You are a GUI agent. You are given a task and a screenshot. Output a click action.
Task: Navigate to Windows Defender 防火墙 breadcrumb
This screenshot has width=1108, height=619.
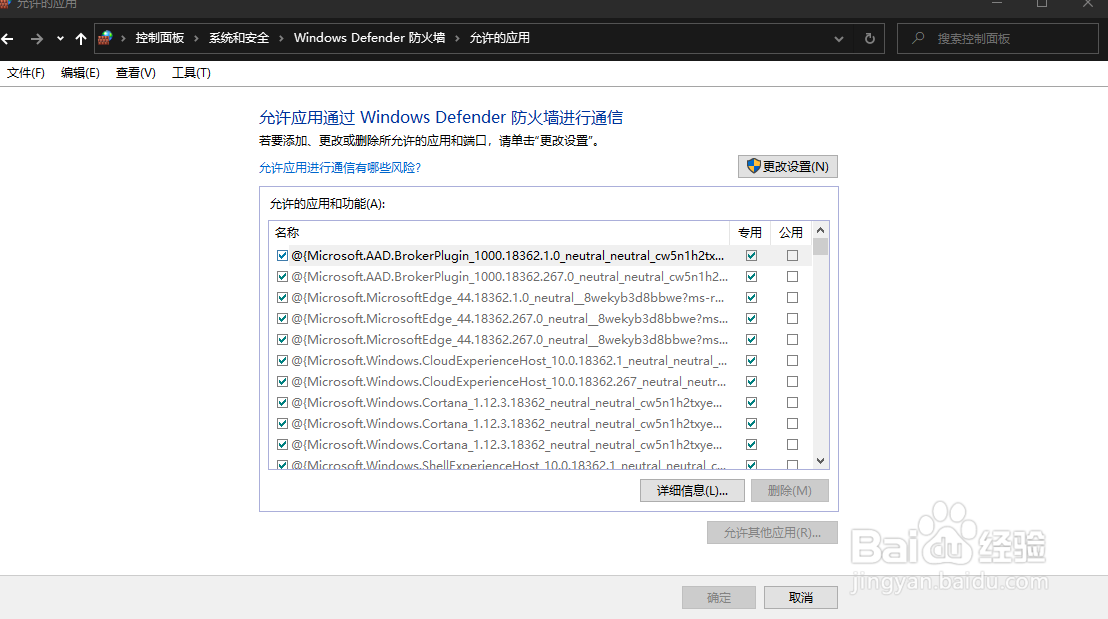pyautogui.click(x=370, y=38)
